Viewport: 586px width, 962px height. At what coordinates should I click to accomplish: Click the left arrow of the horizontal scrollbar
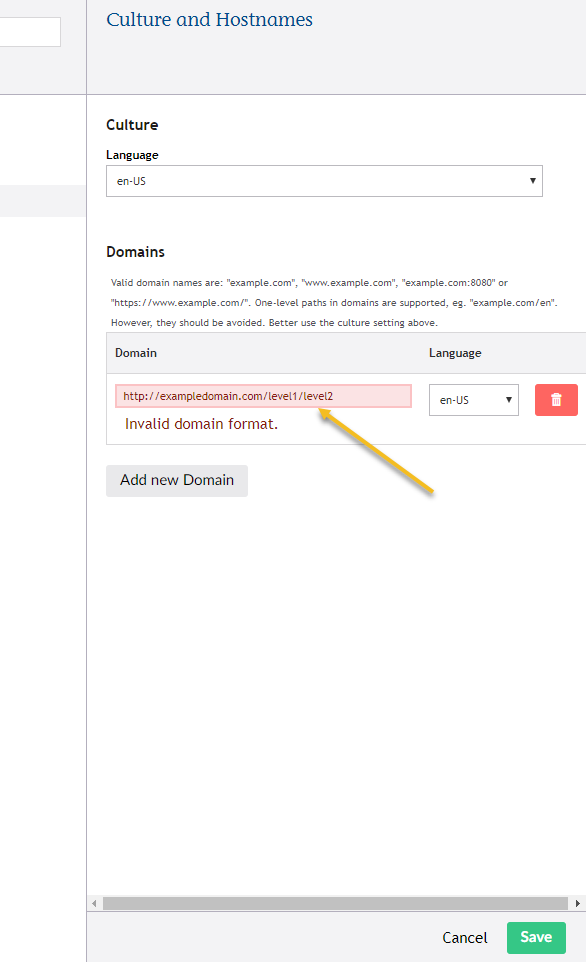pyautogui.click(x=96, y=903)
